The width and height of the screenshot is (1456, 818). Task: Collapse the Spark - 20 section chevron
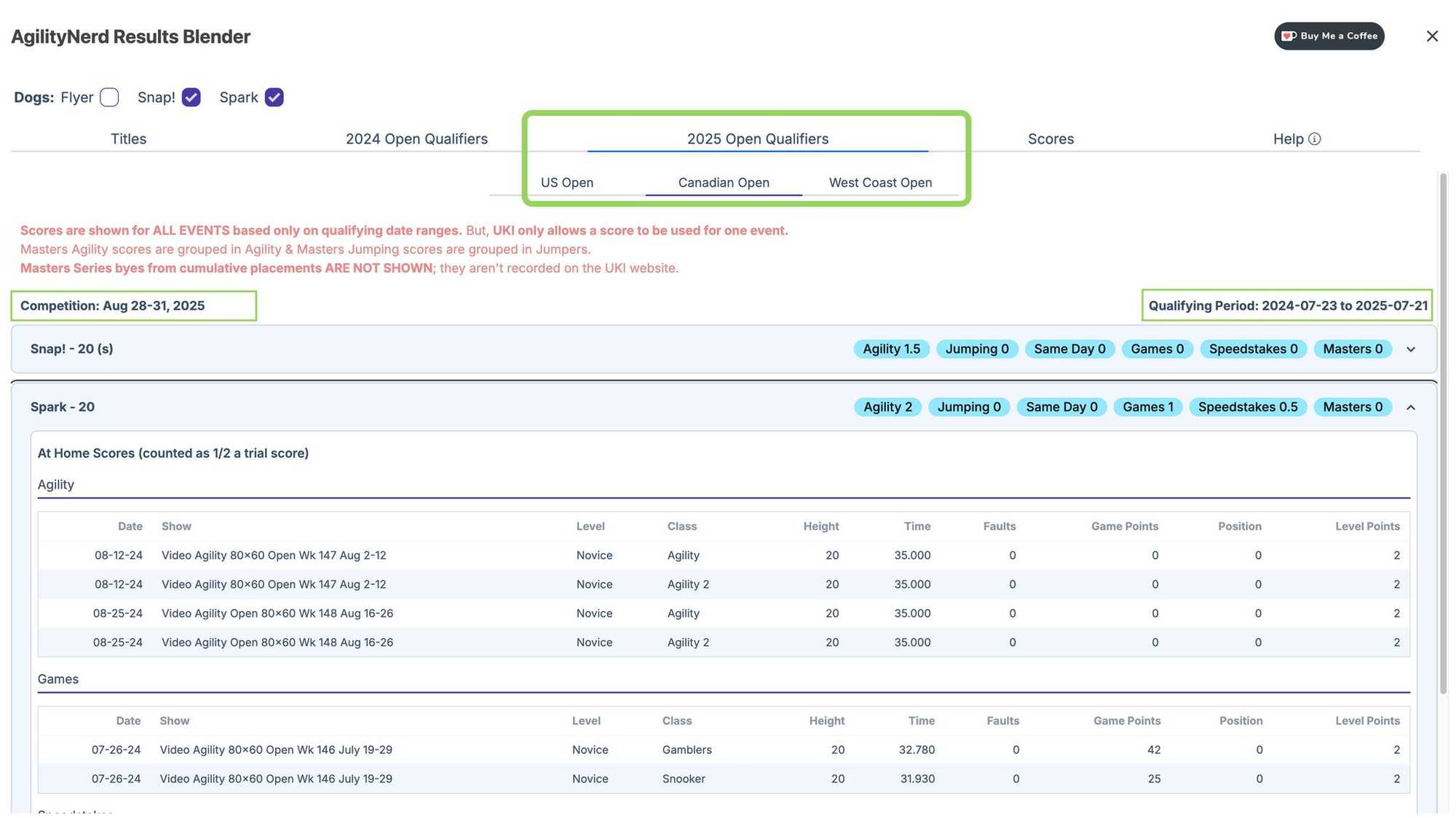click(1411, 407)
